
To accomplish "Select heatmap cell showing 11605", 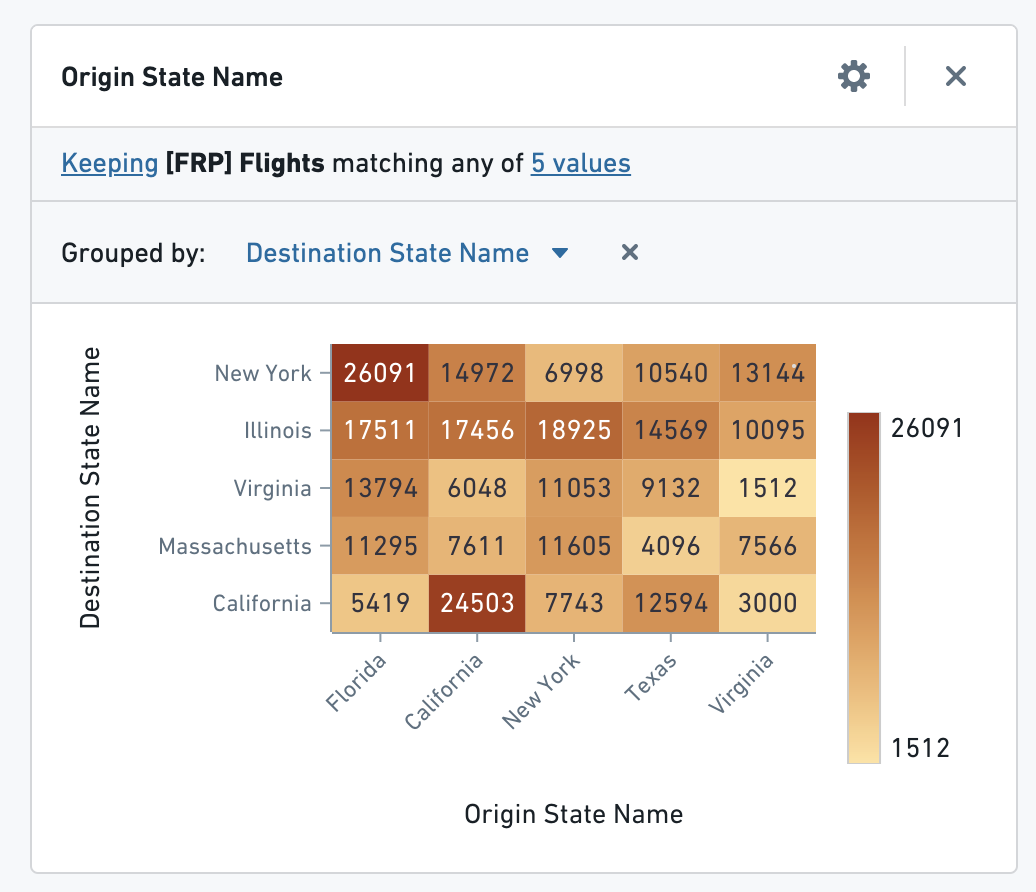I will pos(574,546).
